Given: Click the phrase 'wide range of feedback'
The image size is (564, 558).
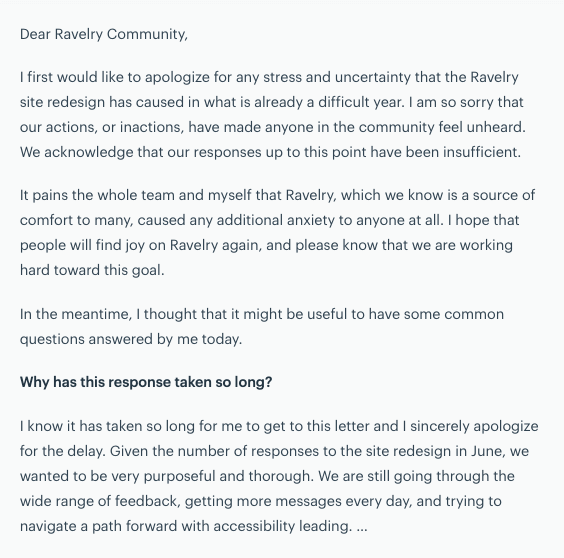Looking at the screenshot, I should coord(98,501).
